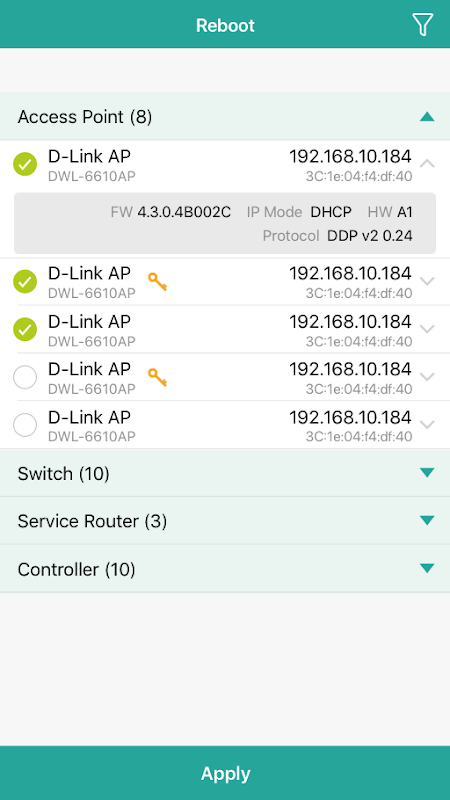The height and width of the screenshot is (800, 450).
Task: Open the filter funnel icon
Action: click(422, 24)
